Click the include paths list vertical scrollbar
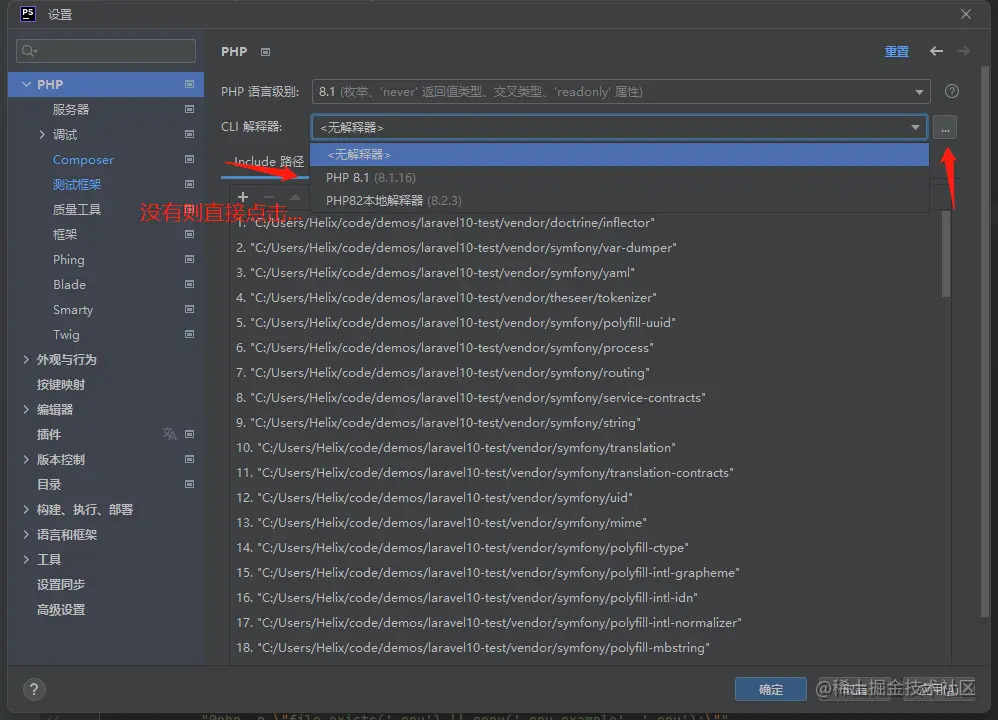 [946, 254]
